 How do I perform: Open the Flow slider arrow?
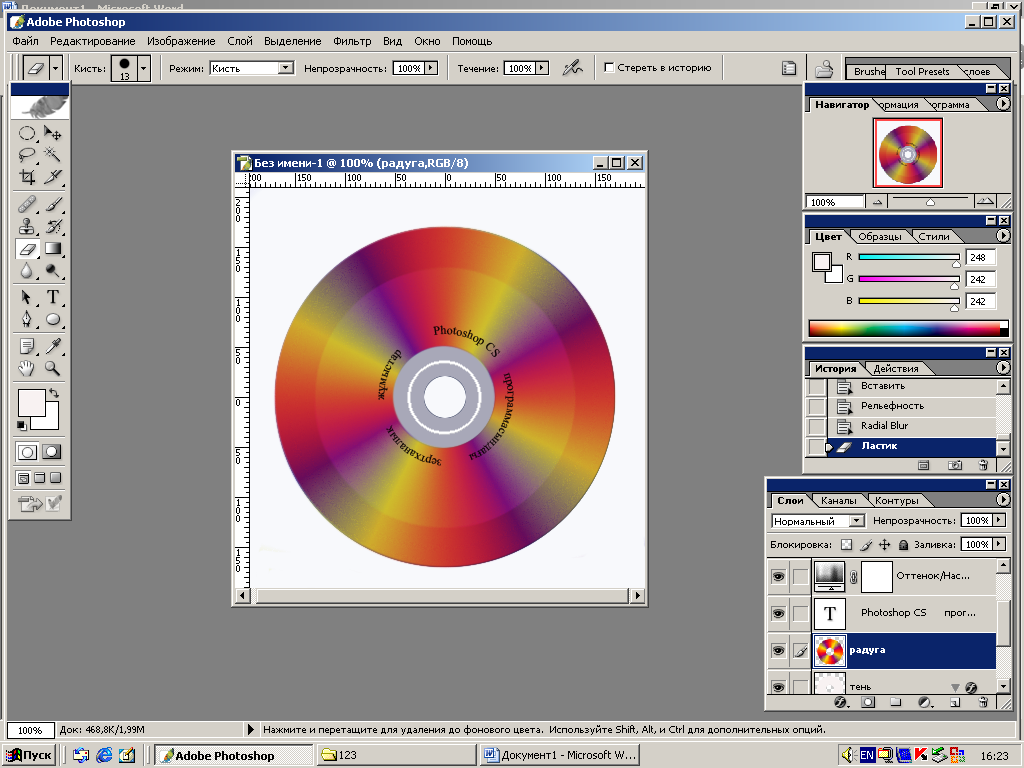point(542,68)
